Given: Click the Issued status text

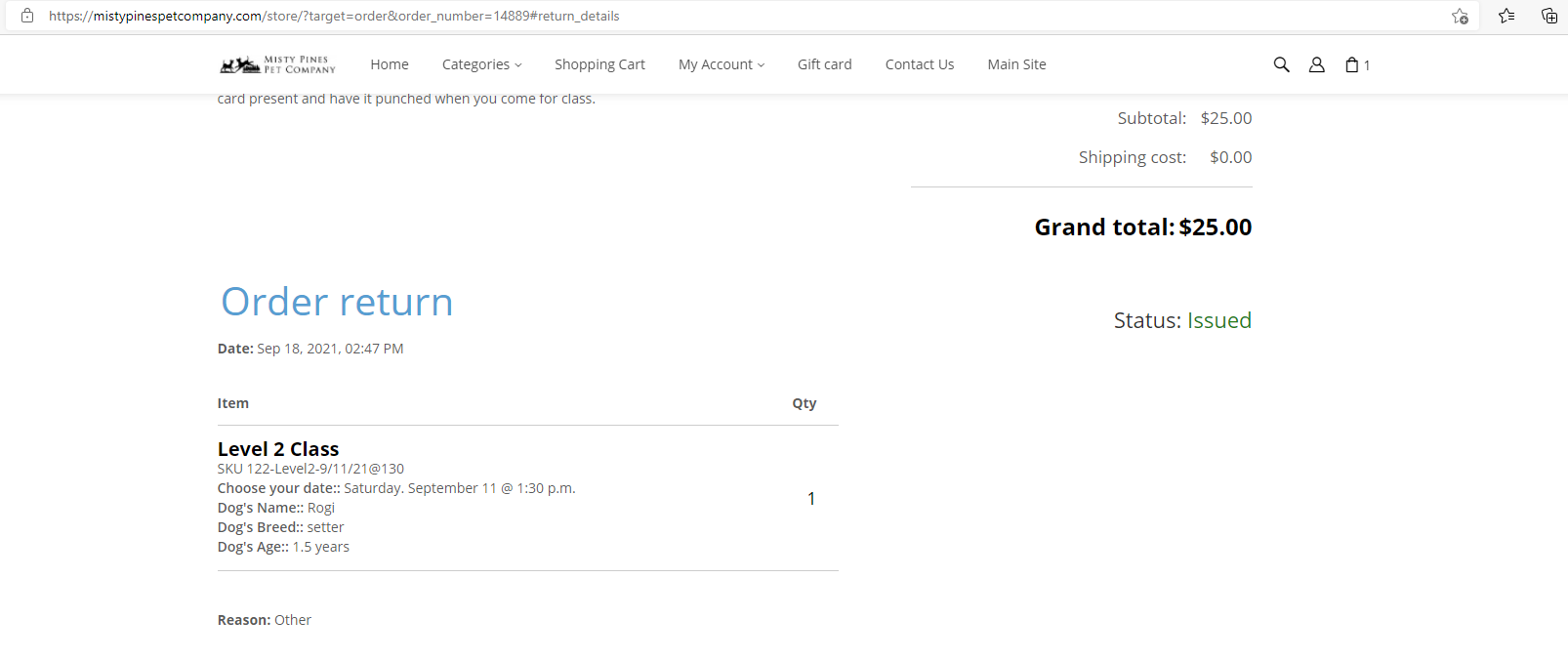Looking at the screenshot, I should tap(1218, 320).
